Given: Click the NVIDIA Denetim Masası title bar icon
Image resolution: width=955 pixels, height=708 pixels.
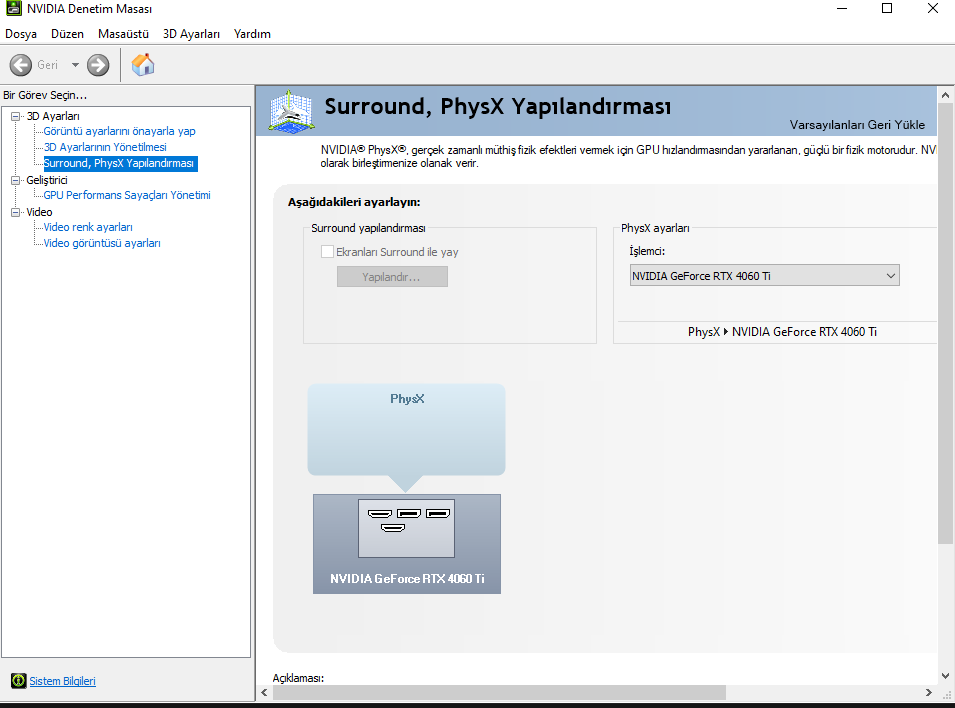Looking at the screenshot, I should coord(13,9).
